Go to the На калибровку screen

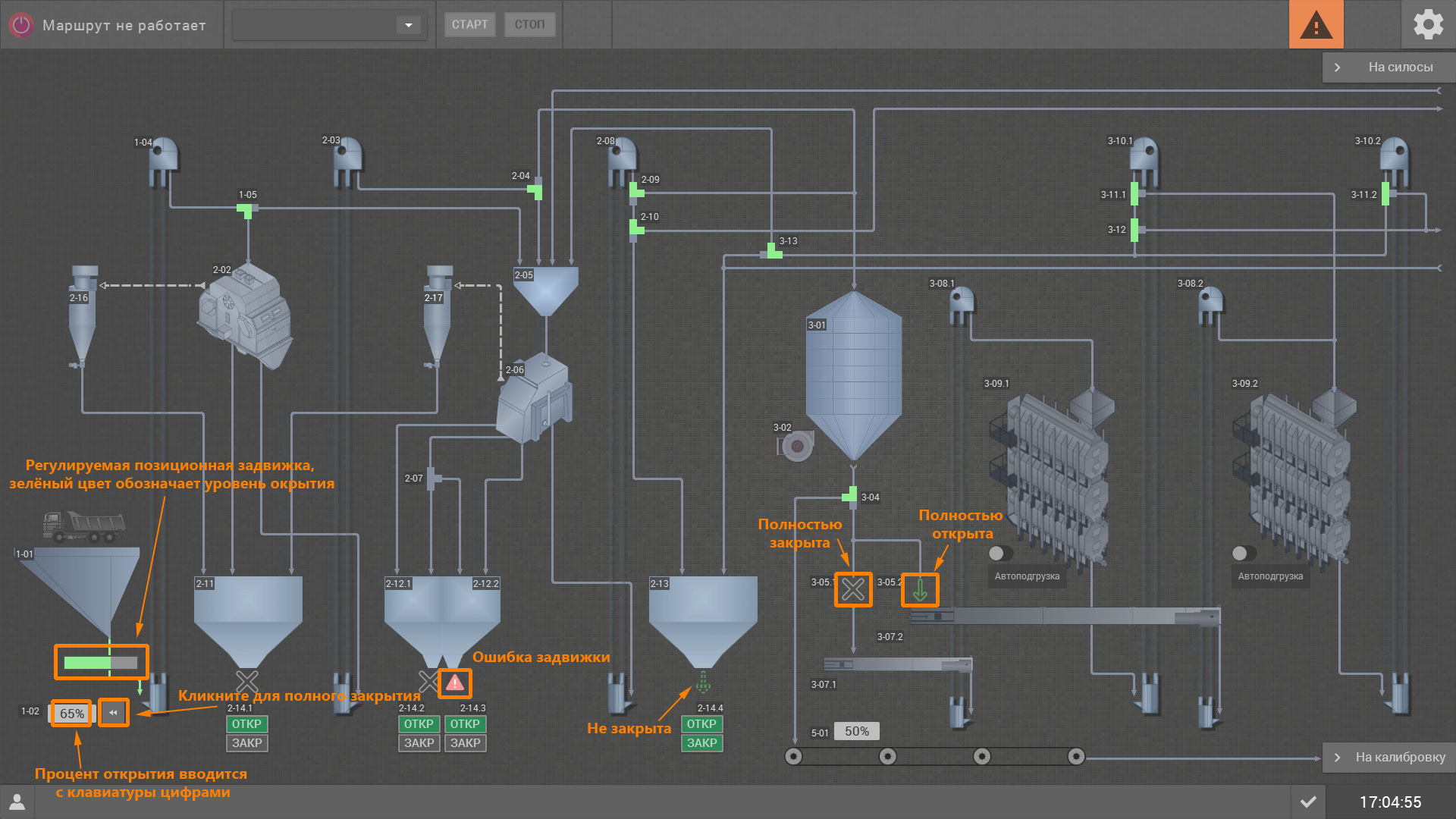point(1389,757)
